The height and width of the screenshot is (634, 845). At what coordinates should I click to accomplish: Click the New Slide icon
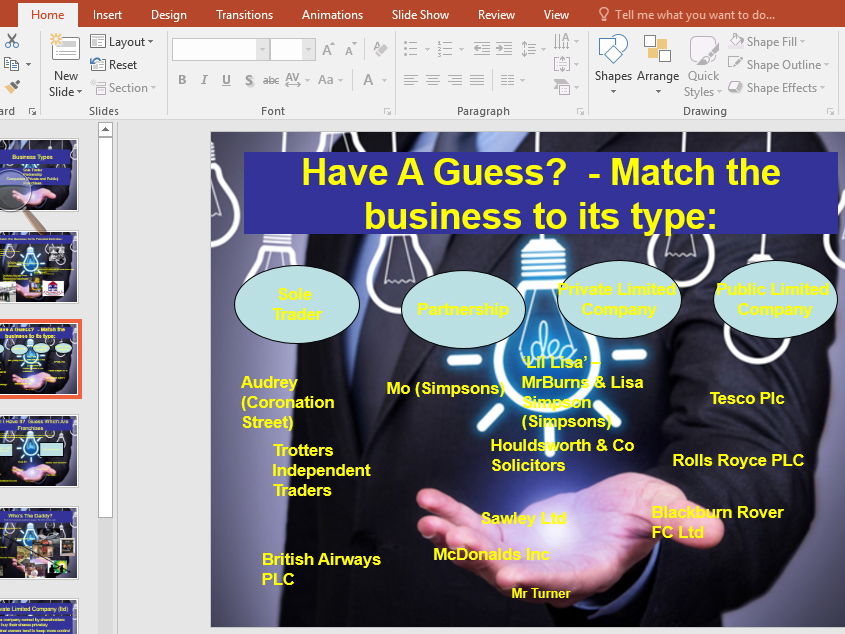point(65,47)
